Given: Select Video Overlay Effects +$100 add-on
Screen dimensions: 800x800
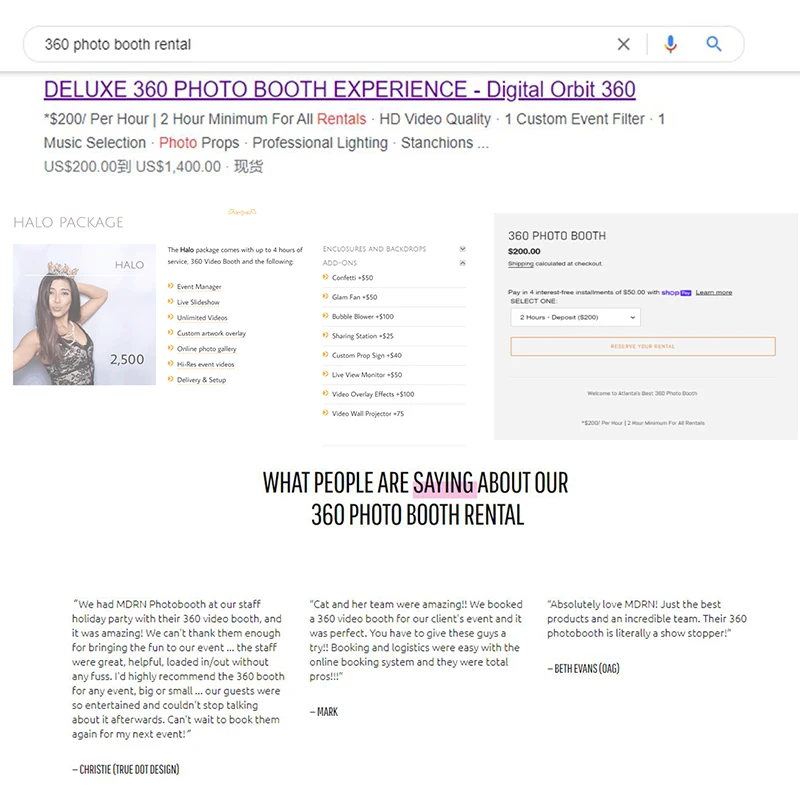Looking at the screenshot, I should [373, 394].
